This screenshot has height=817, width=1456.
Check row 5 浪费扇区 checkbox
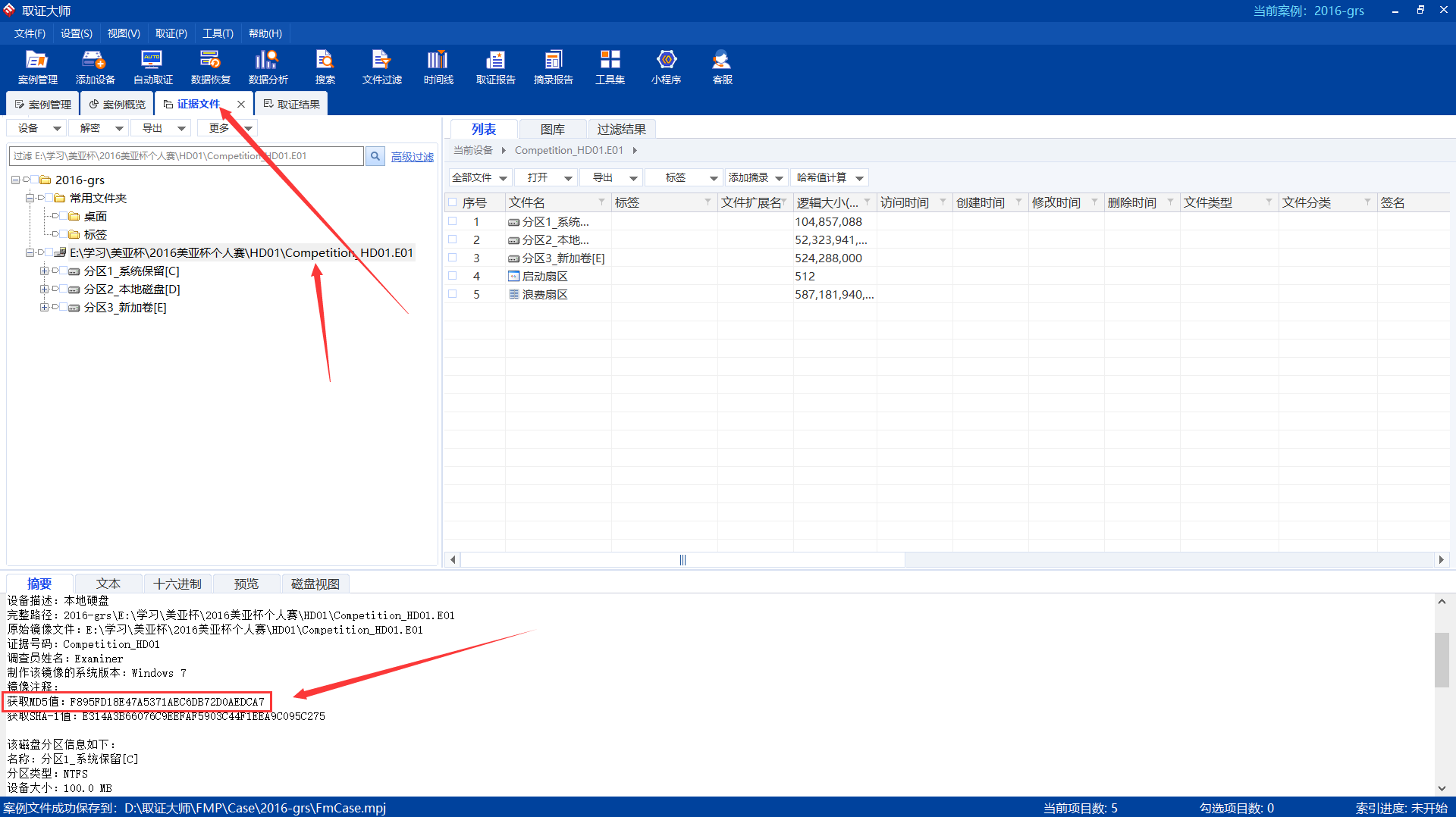click(x=453, y=294)
